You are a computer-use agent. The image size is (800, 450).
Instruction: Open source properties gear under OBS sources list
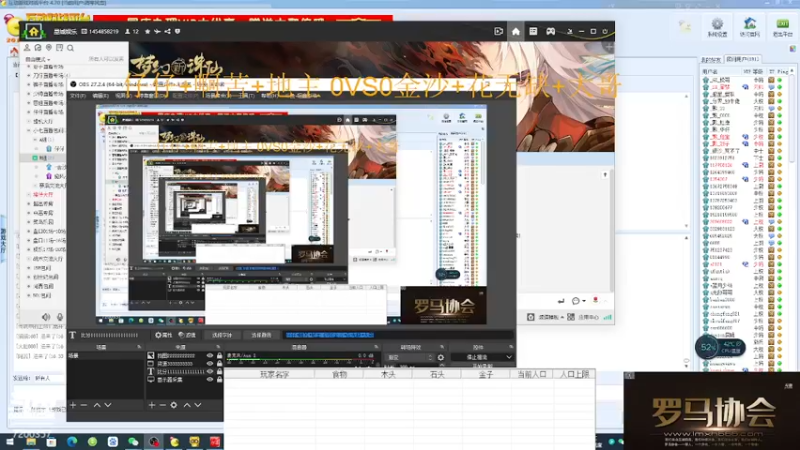pyautogui.click(x=173, y=405)
